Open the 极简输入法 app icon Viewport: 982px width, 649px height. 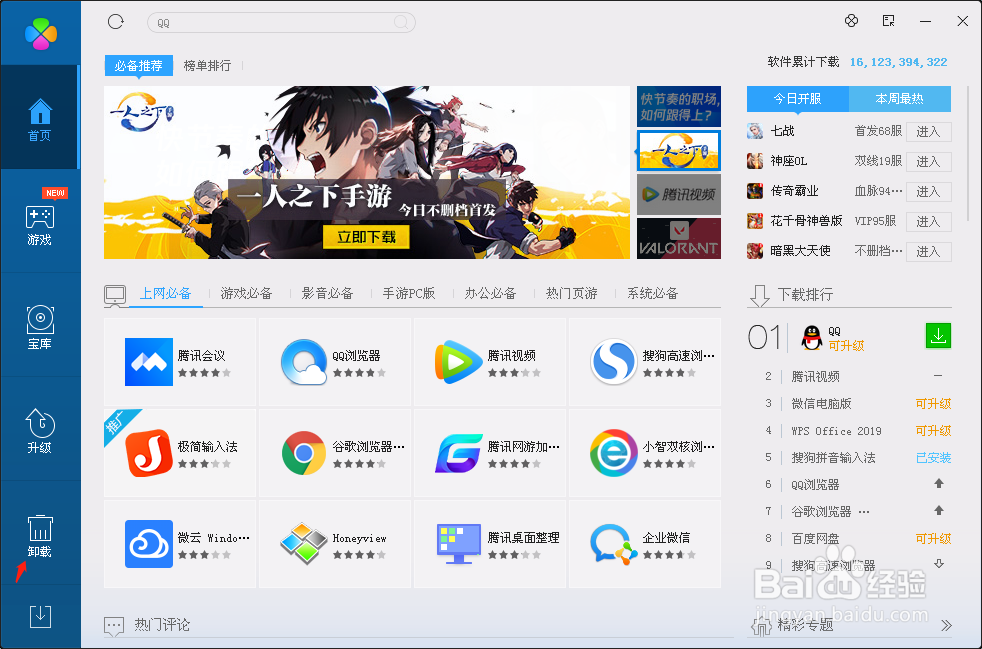148,453
